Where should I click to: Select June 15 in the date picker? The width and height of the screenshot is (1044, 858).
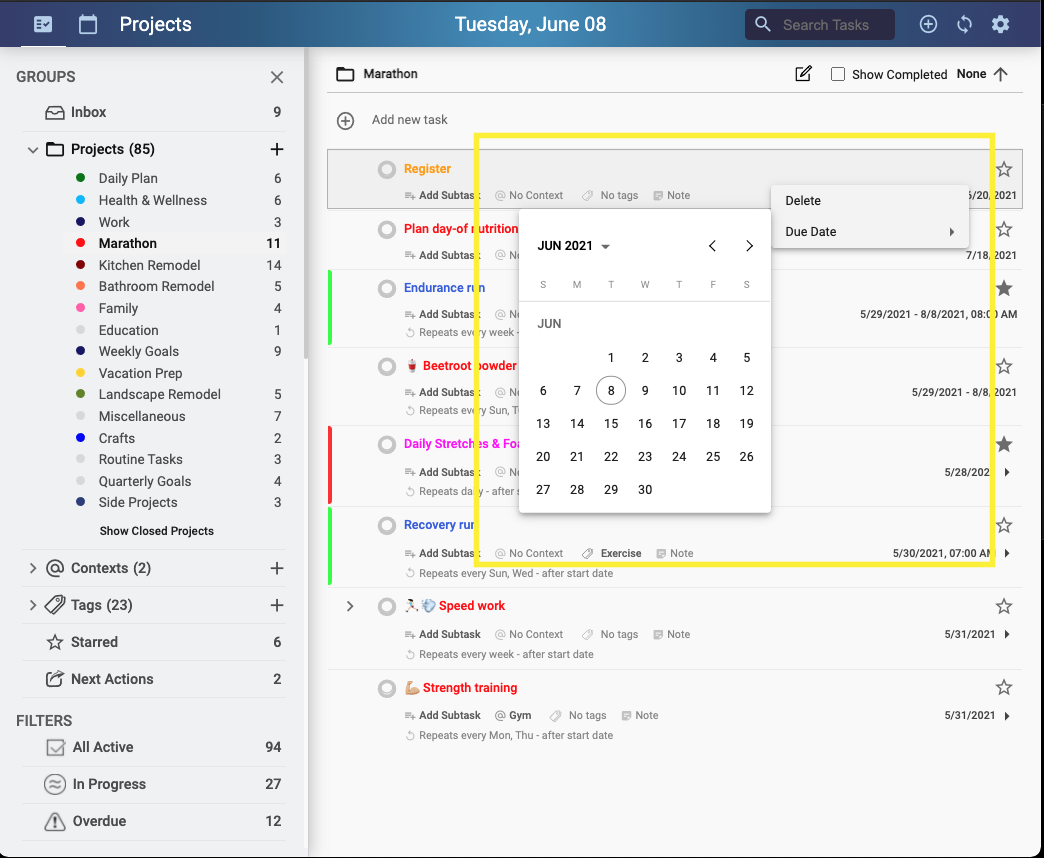click(611, 423)
